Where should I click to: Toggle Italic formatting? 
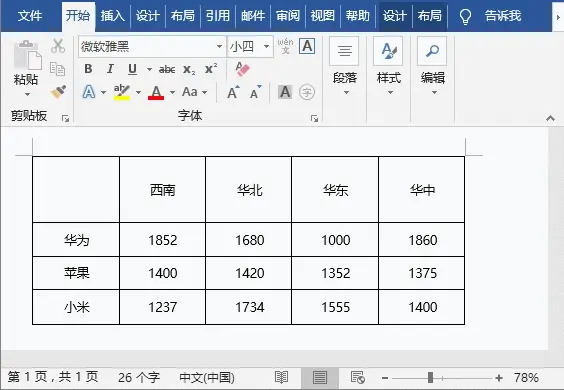pyautogui.click(x=110, y=69)
